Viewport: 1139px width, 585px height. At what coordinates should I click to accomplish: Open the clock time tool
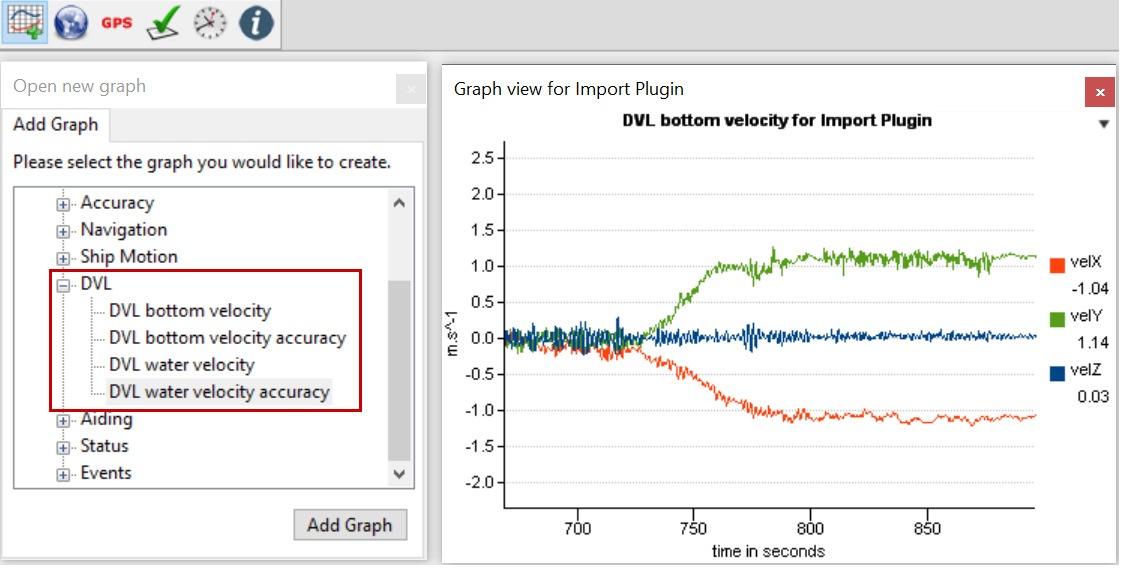click(x=207, y=22)
